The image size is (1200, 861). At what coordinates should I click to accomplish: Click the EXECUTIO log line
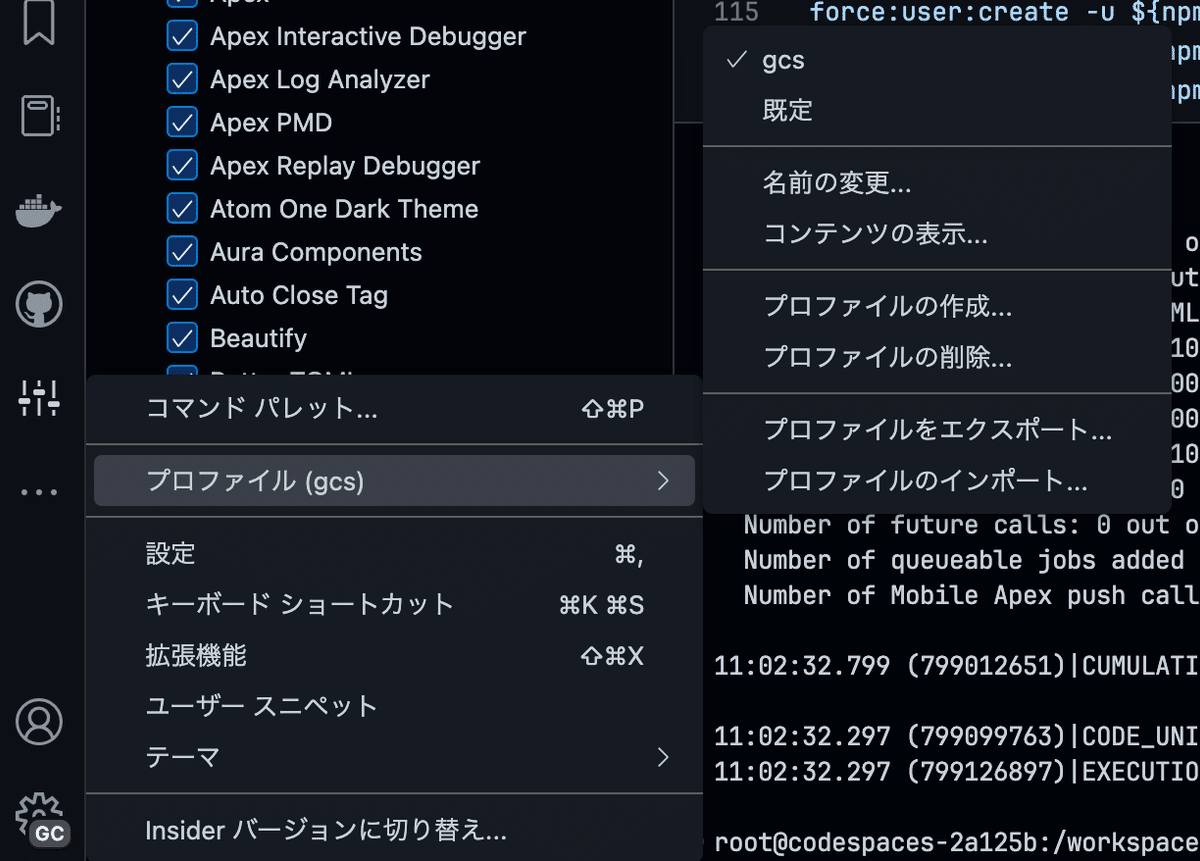pyautogui.click(x=957, y=772)
